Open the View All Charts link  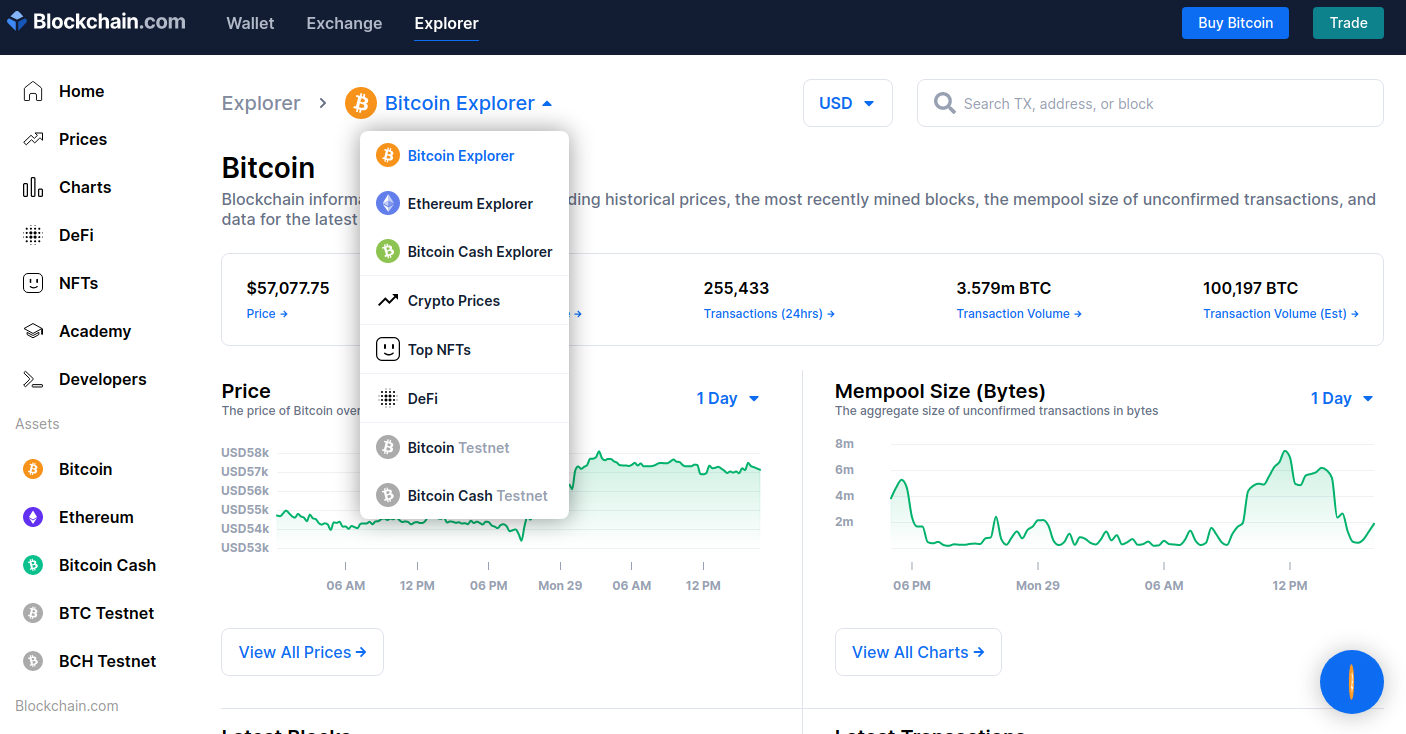(x=918, y=652)
